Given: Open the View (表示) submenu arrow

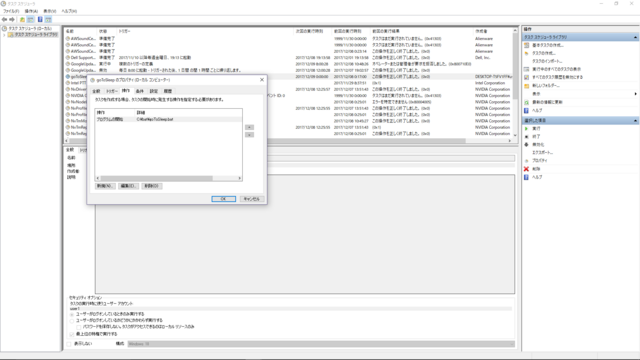Looking at the screenshot, I should 636,94.
